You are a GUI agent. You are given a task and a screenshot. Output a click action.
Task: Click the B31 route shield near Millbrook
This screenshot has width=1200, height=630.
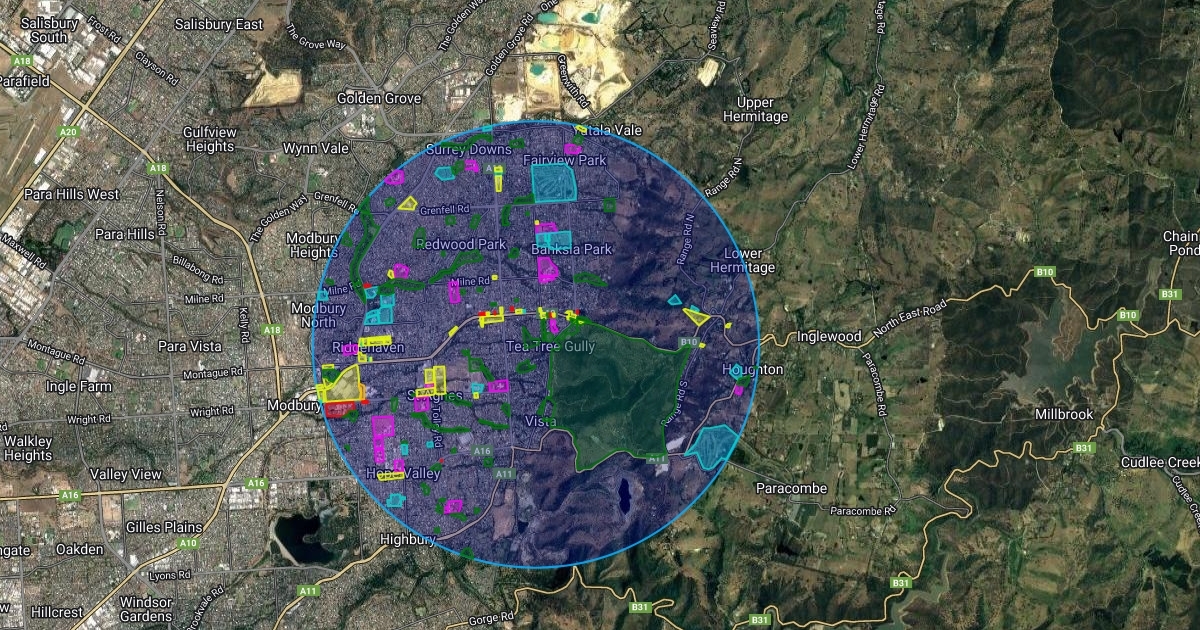coord(1083,448)
